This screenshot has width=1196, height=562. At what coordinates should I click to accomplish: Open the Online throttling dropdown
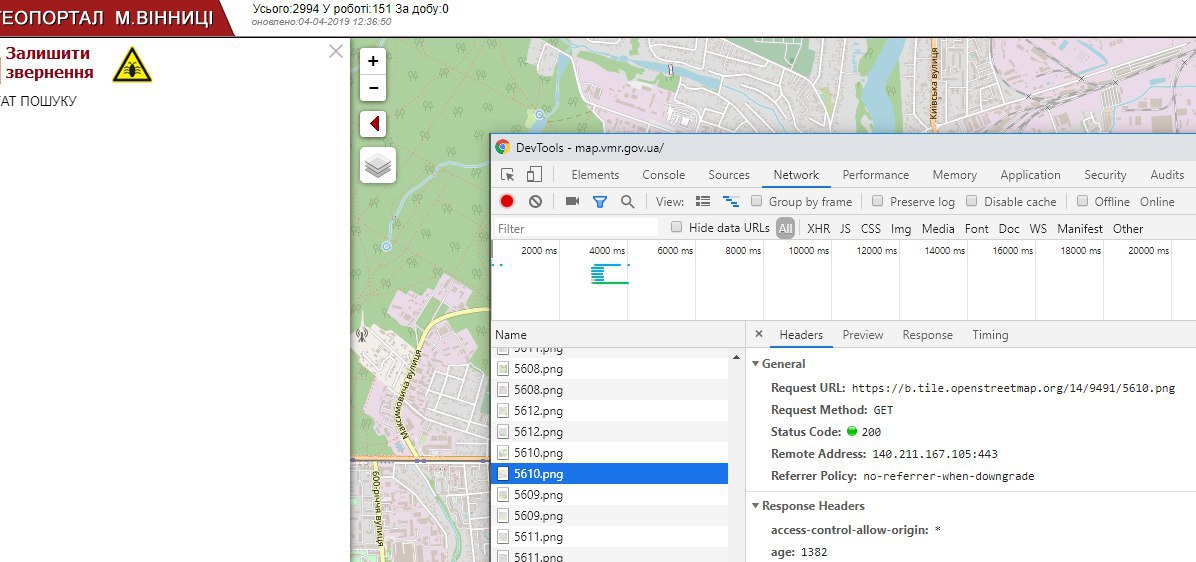pos(1157,202)
